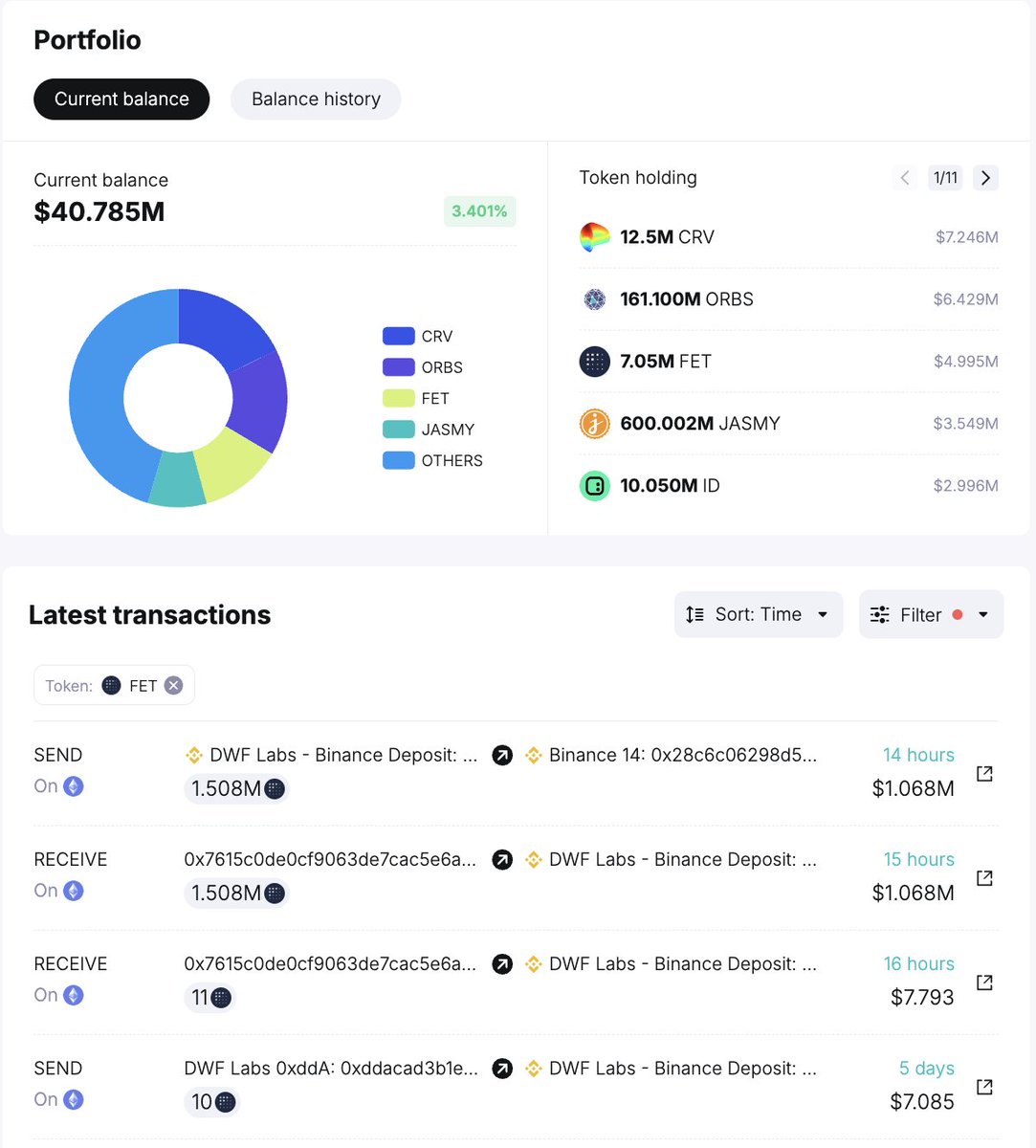Remove the FET token filter chip
This screenshot has width=1036, height=1148.
(173, 686)
